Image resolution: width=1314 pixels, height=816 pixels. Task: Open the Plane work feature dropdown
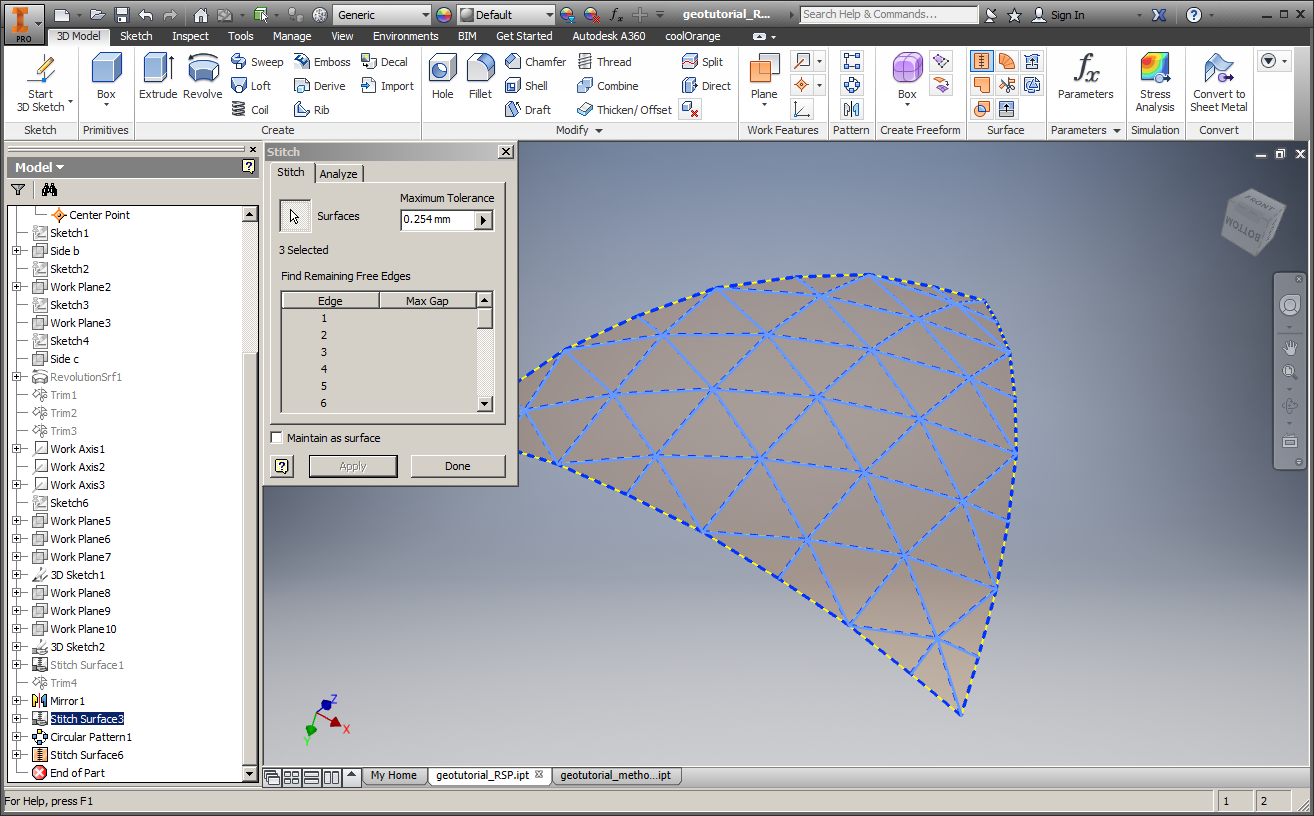[x=764, y=106]
